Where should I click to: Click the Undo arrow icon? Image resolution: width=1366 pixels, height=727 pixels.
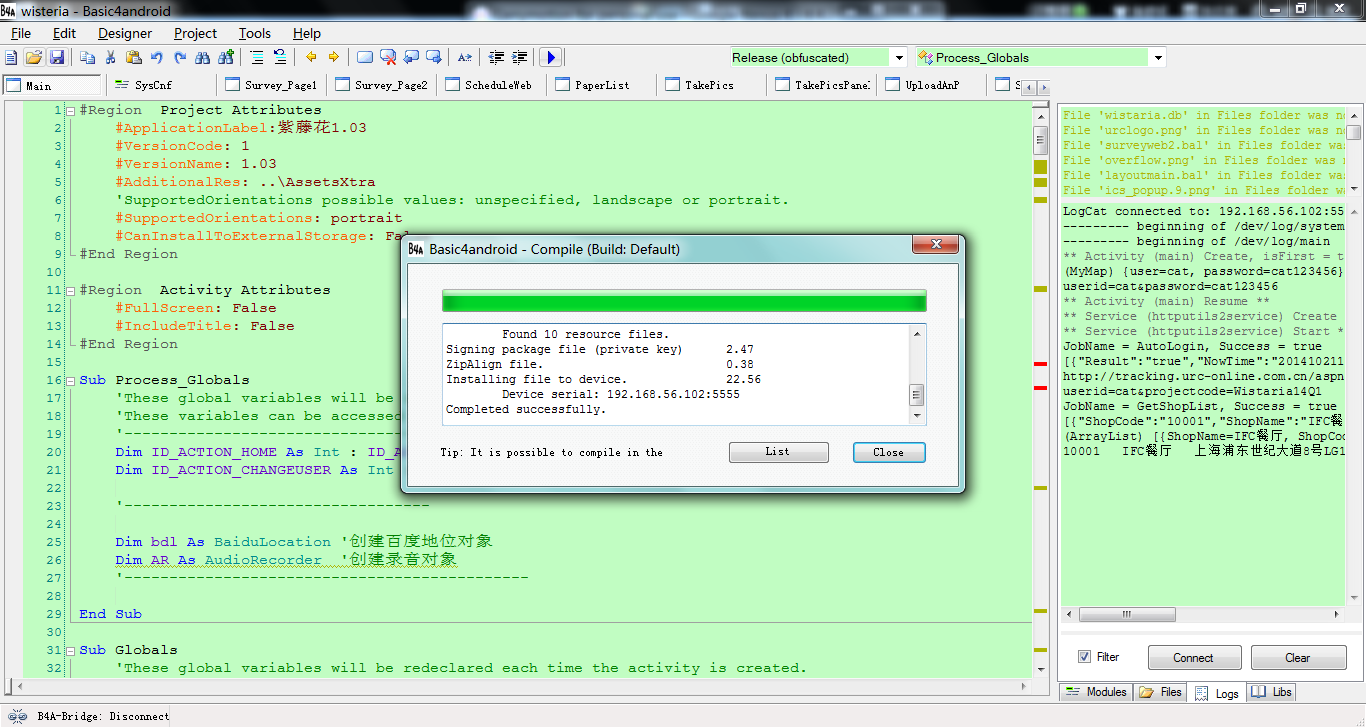157,57
